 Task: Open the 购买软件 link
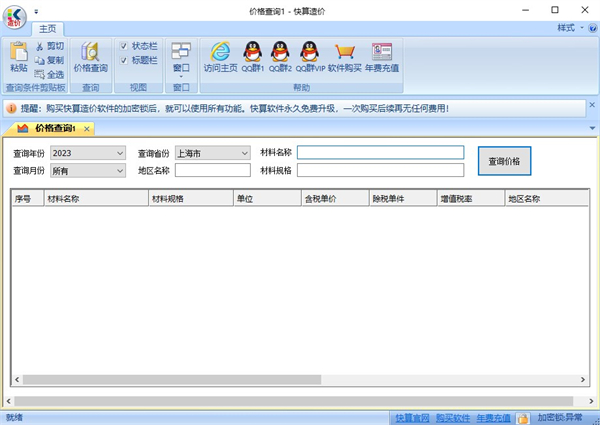(453, 418)
